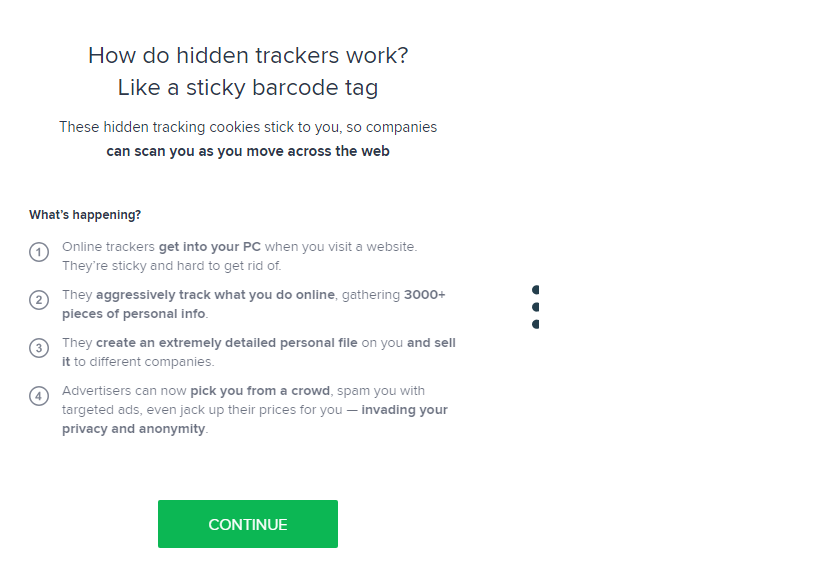Click bold text 'get into your PC'
819x585 pixels.
209,247
